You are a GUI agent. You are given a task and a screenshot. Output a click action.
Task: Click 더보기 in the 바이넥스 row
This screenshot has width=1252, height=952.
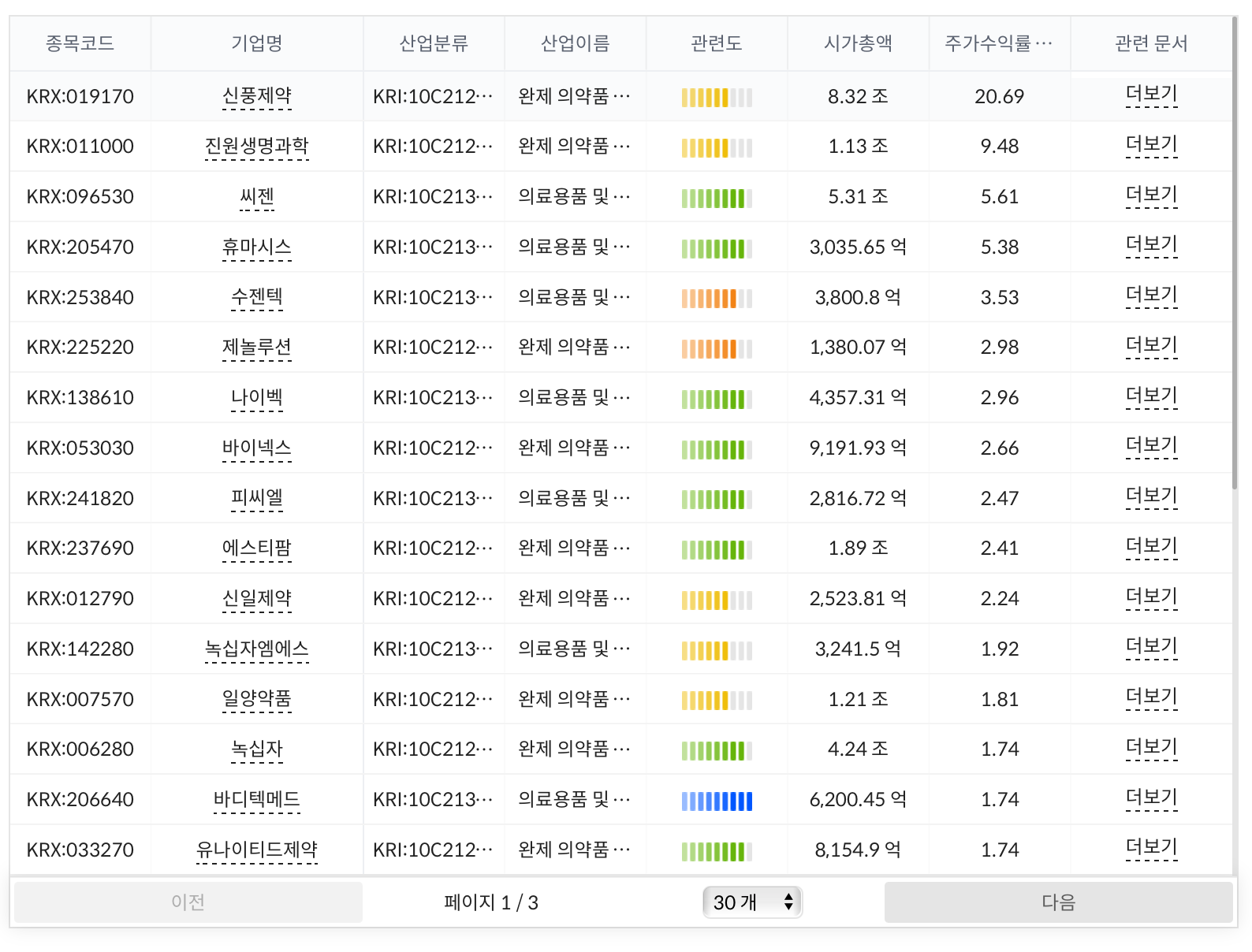(1151, 446)
